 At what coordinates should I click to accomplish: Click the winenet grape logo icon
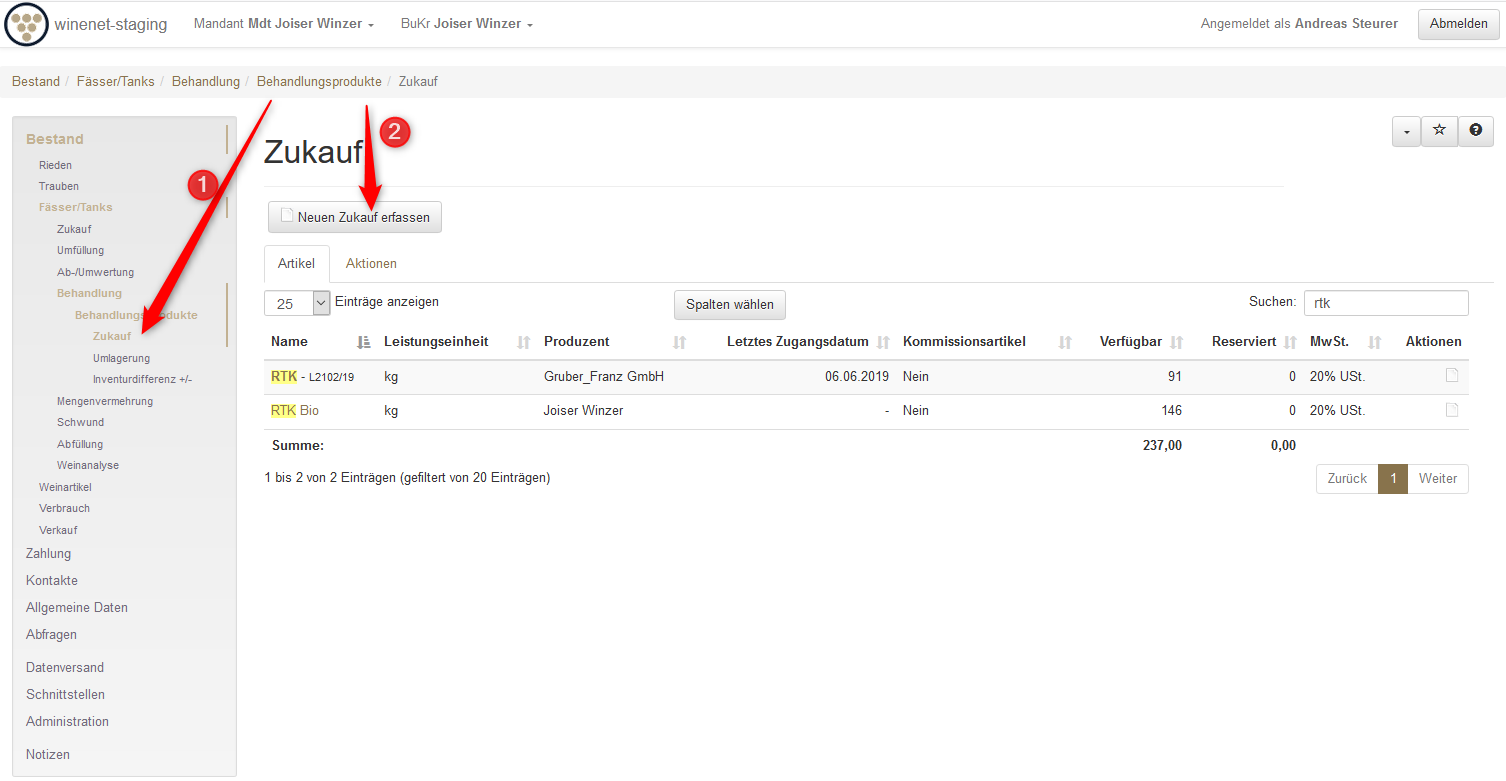click(26, 24)
